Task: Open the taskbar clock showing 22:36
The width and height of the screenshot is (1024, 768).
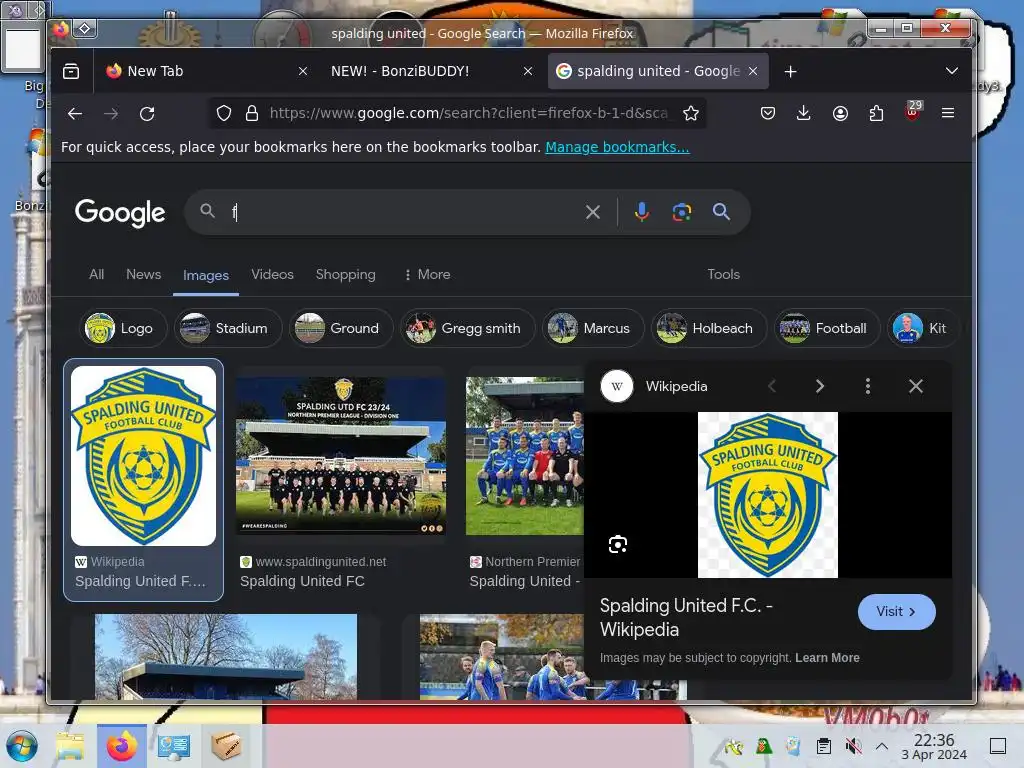Action: (x=934, y=746)
